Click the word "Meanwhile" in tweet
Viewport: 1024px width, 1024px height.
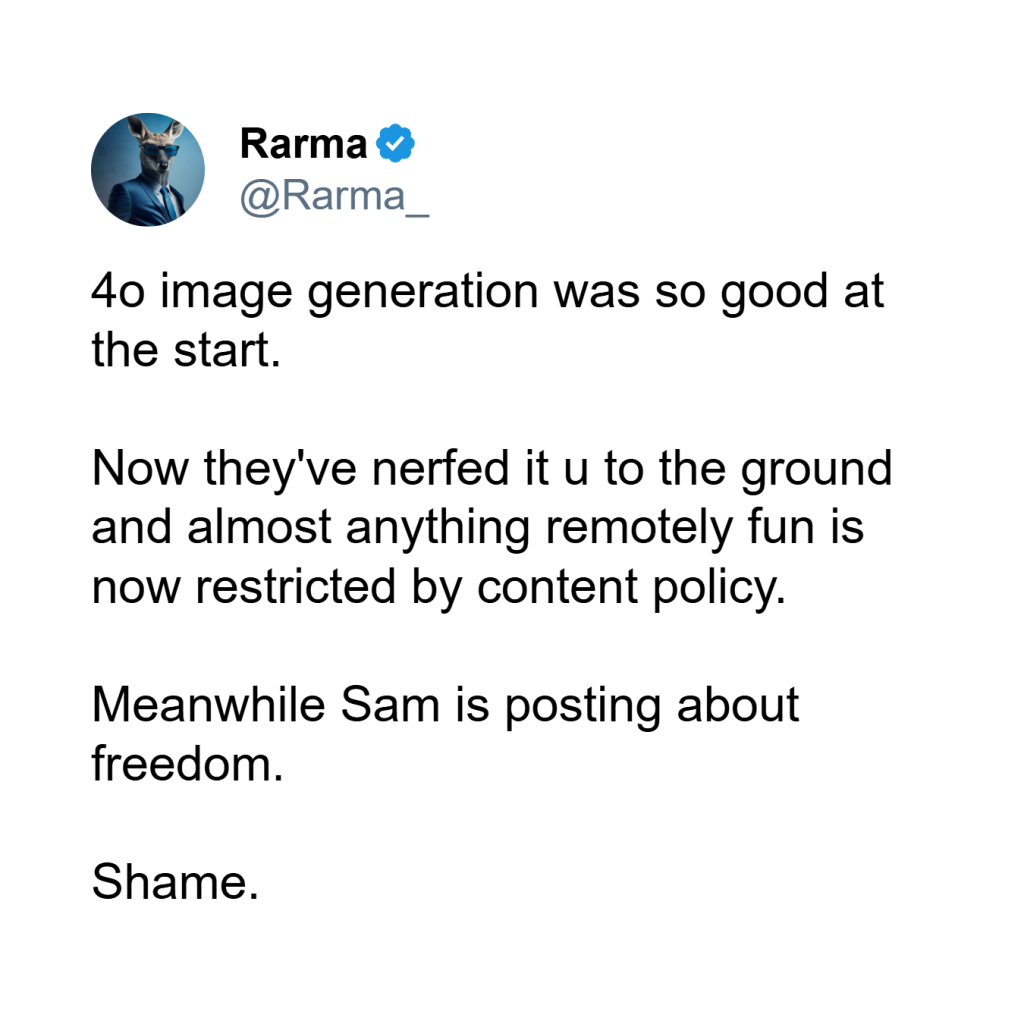pos(208,705)
